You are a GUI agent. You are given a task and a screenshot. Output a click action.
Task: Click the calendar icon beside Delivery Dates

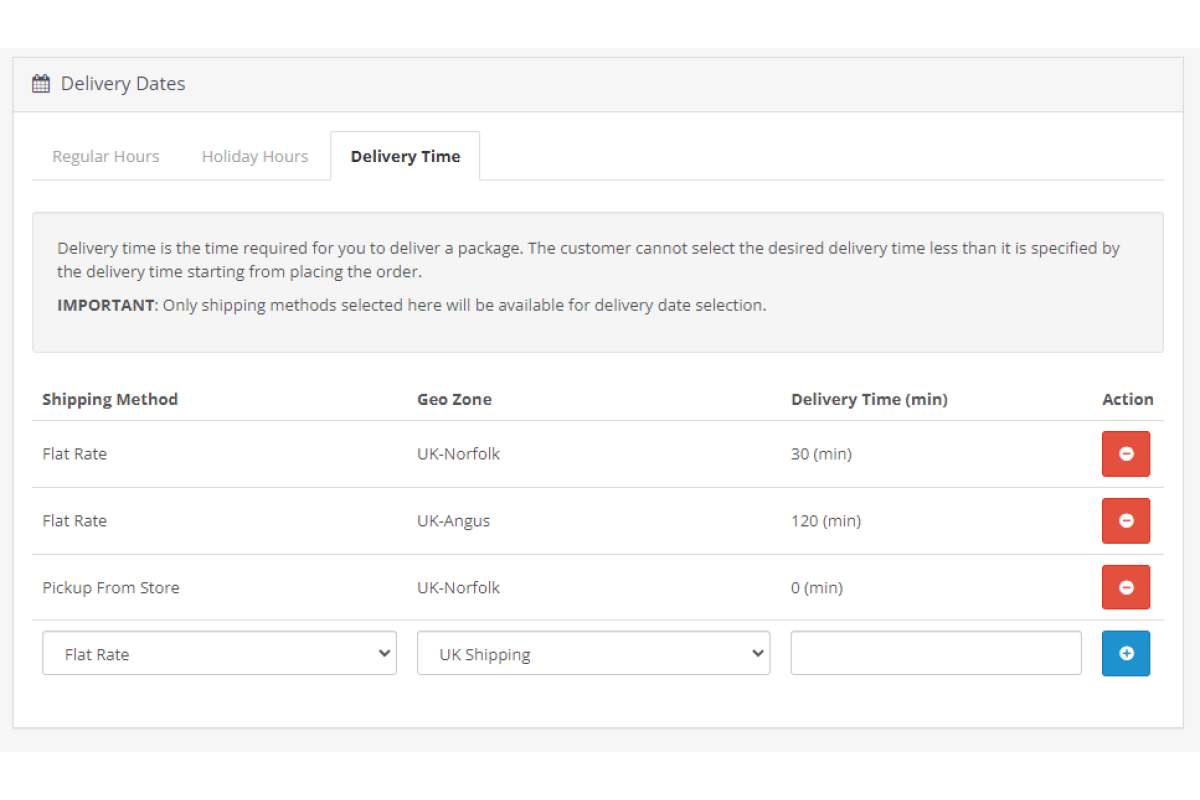41,84
